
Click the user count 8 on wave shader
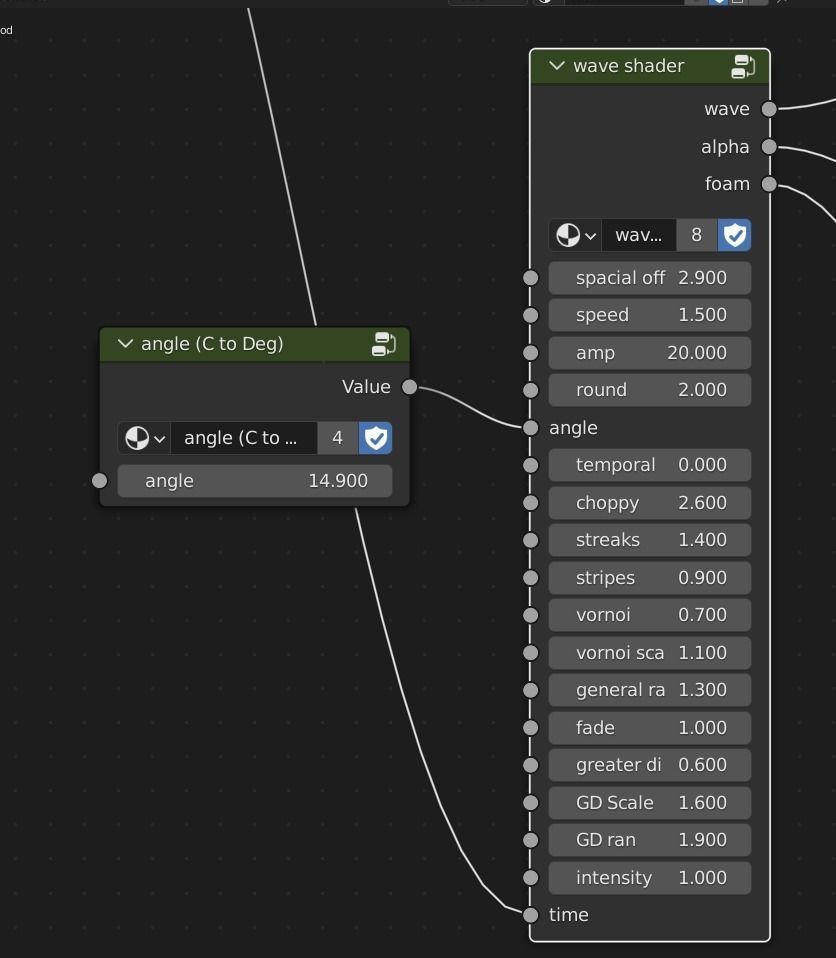click(697, 235)
